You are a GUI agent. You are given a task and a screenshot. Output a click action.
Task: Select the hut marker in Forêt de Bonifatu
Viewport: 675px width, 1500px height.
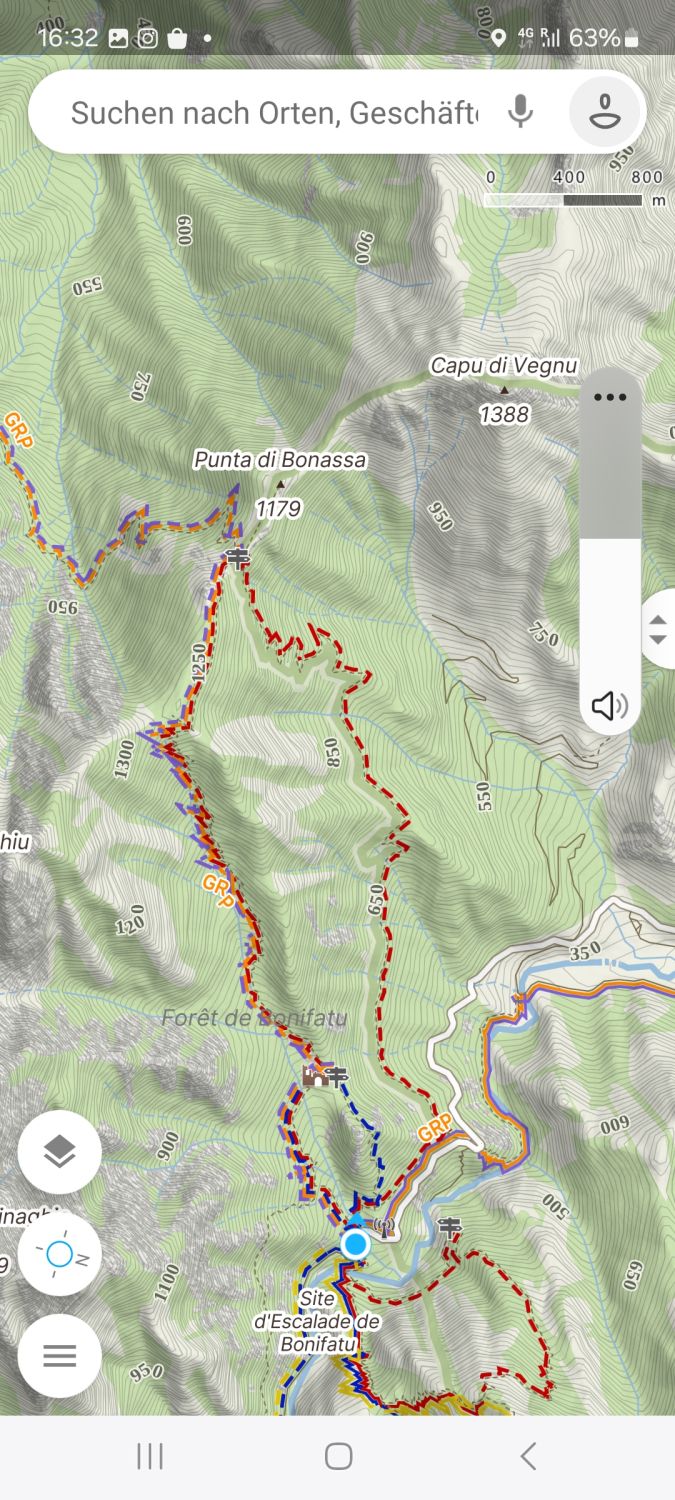314,1076
